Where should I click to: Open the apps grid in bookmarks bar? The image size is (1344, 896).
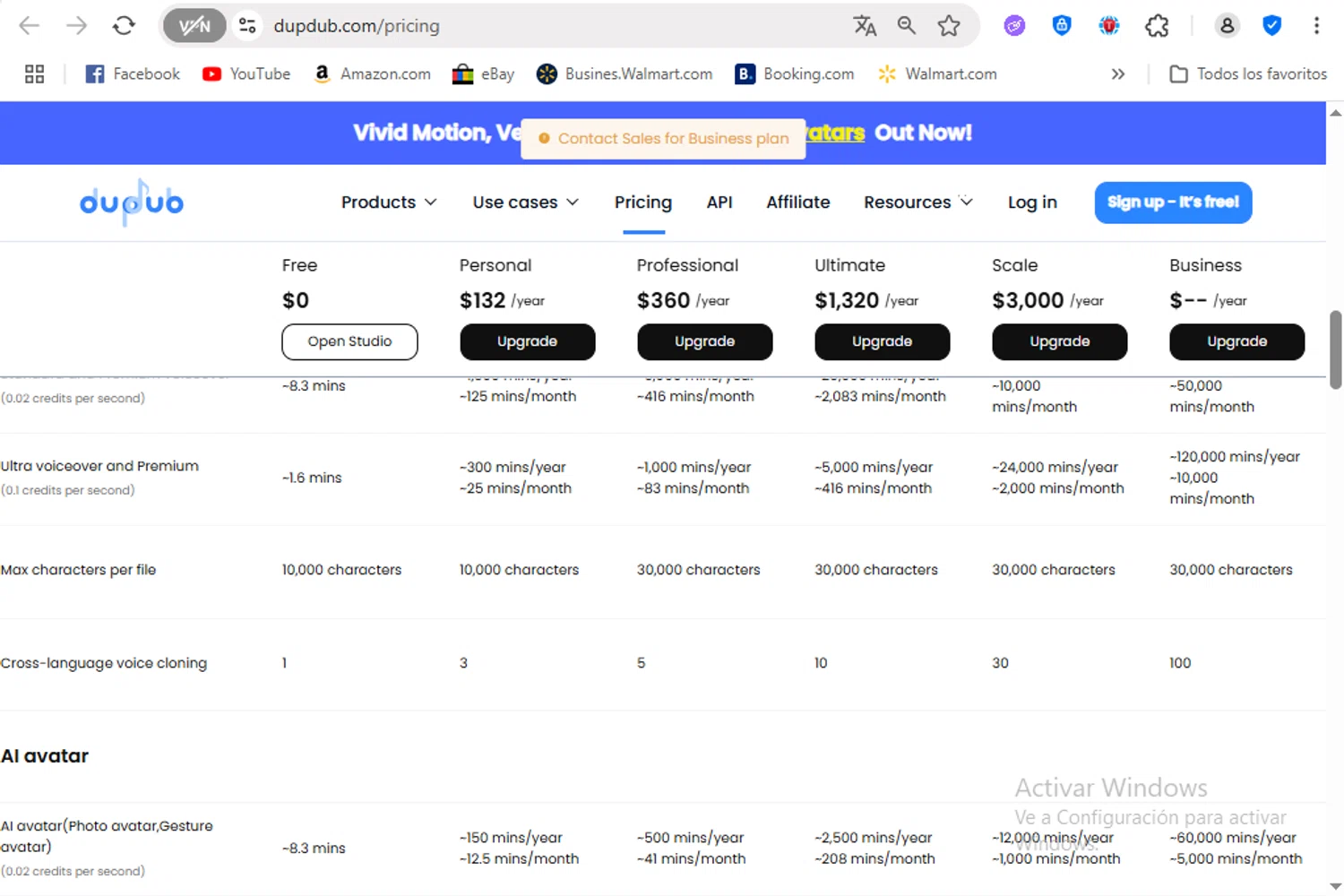(x=34, y=74)
